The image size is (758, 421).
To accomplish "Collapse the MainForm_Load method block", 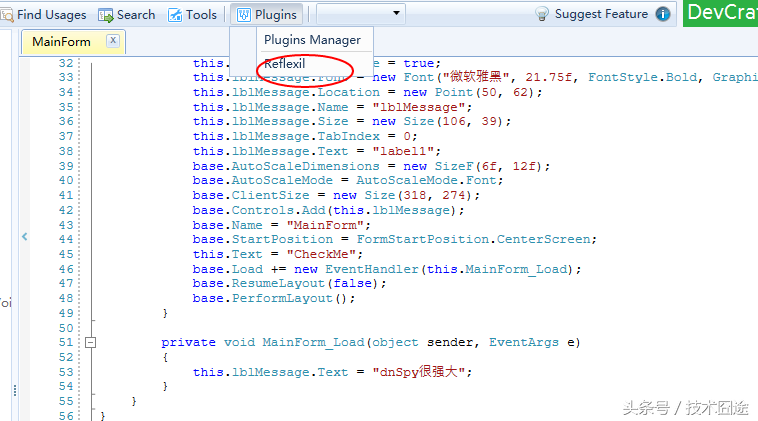I will coord(90,343).
